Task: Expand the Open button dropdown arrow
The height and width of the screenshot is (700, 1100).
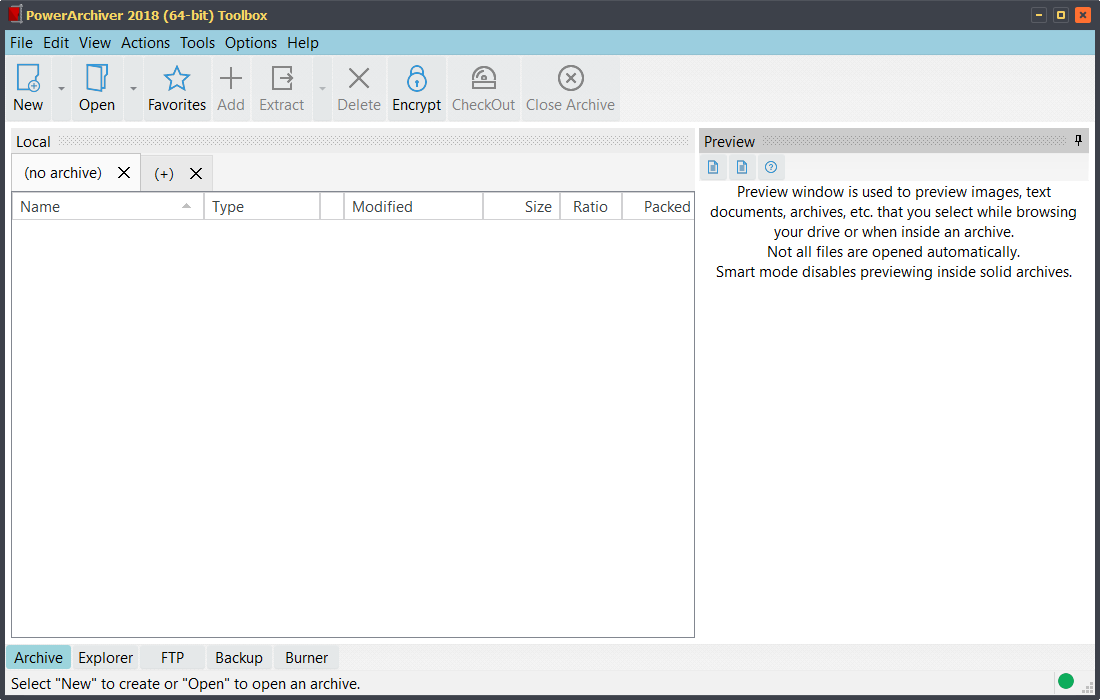Action: [133, 88]
